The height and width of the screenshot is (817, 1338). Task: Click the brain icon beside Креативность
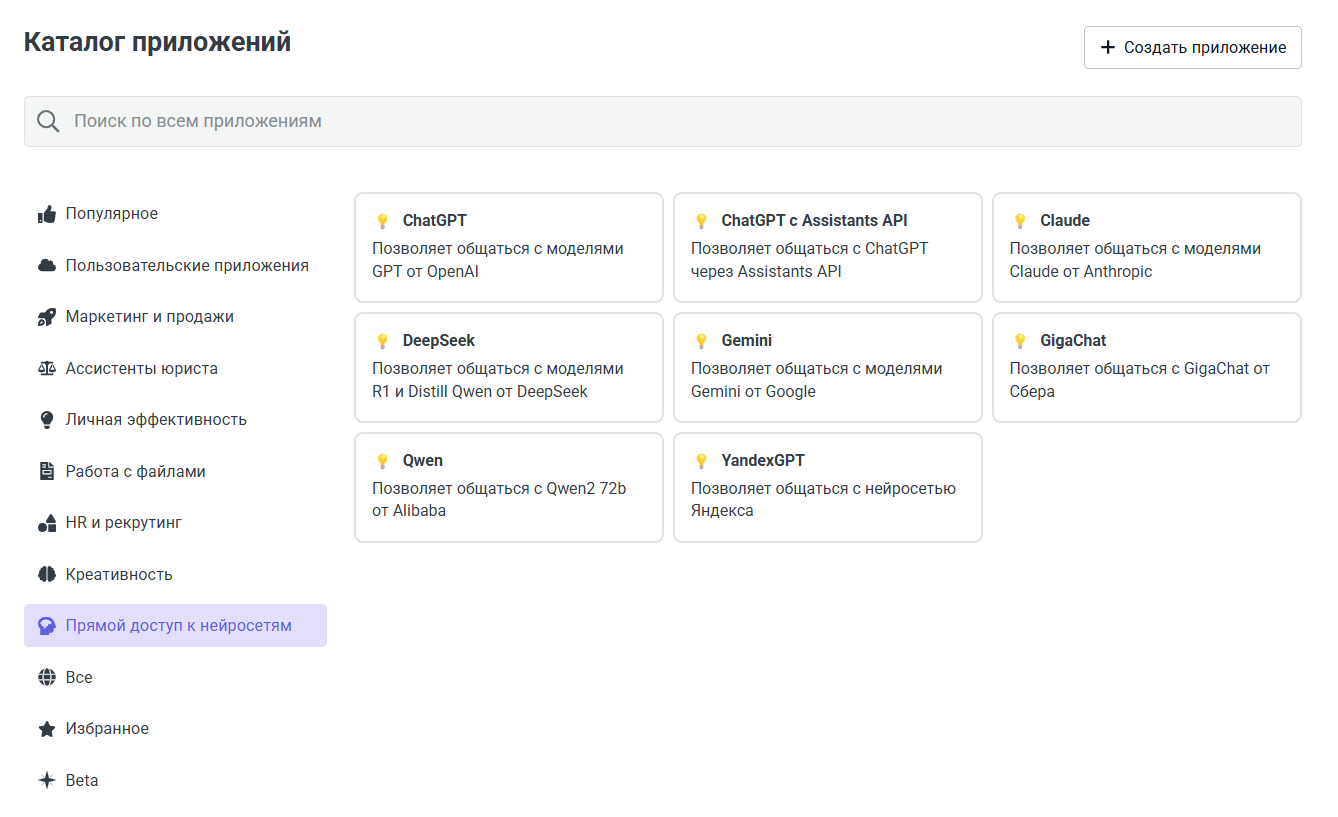(46, 575)
